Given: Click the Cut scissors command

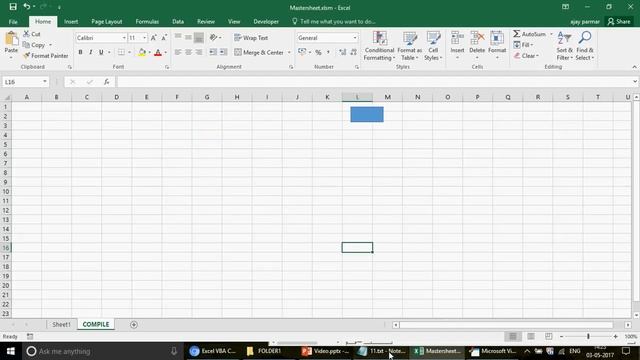Looking at the screenshot, I should pos(32,34).
